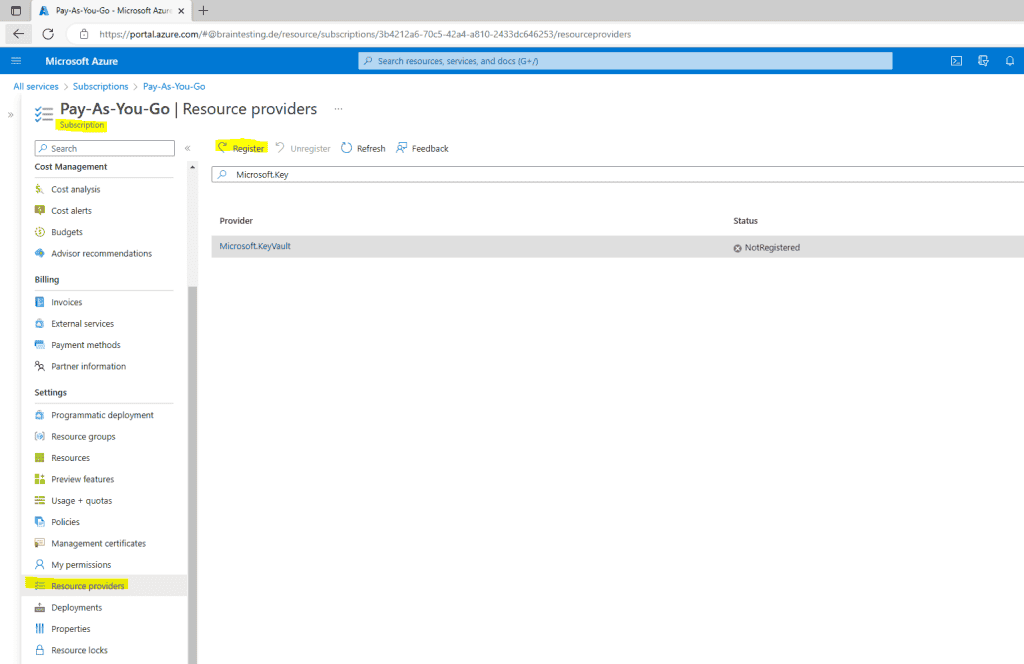Open the Cost analysis blade
The height and width of the screenshot is (664, 1024).
click(x=76, y=188)
